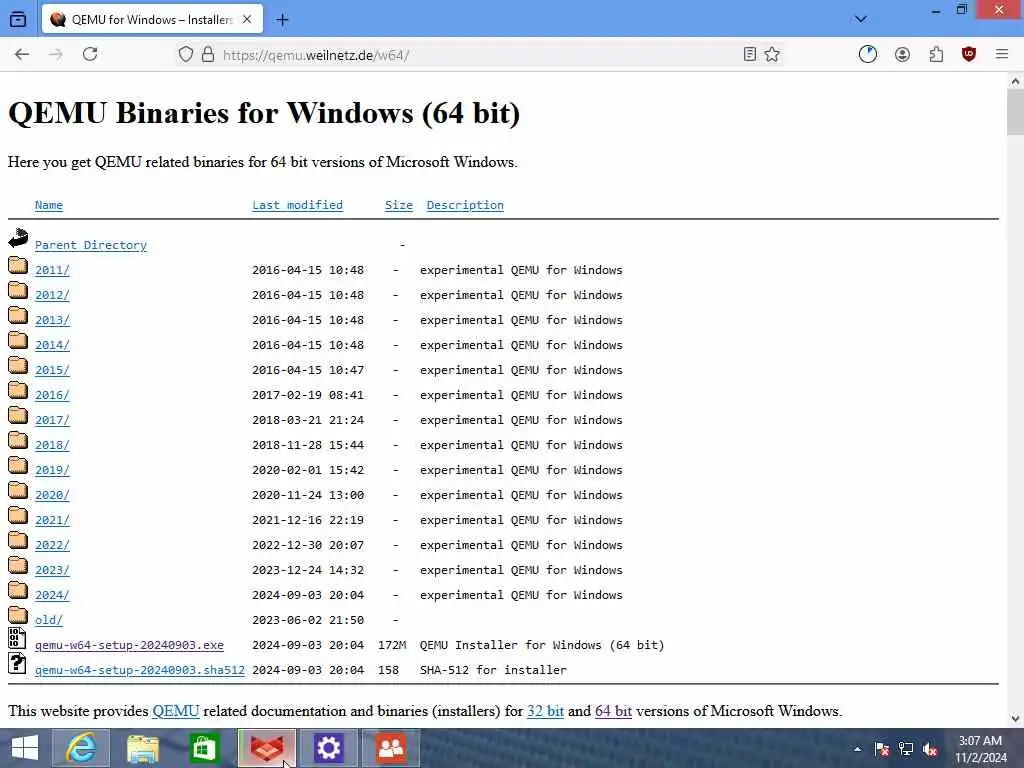Launch Internet Explorer from taskbar

pyautogui.click(x=81, y=748)
